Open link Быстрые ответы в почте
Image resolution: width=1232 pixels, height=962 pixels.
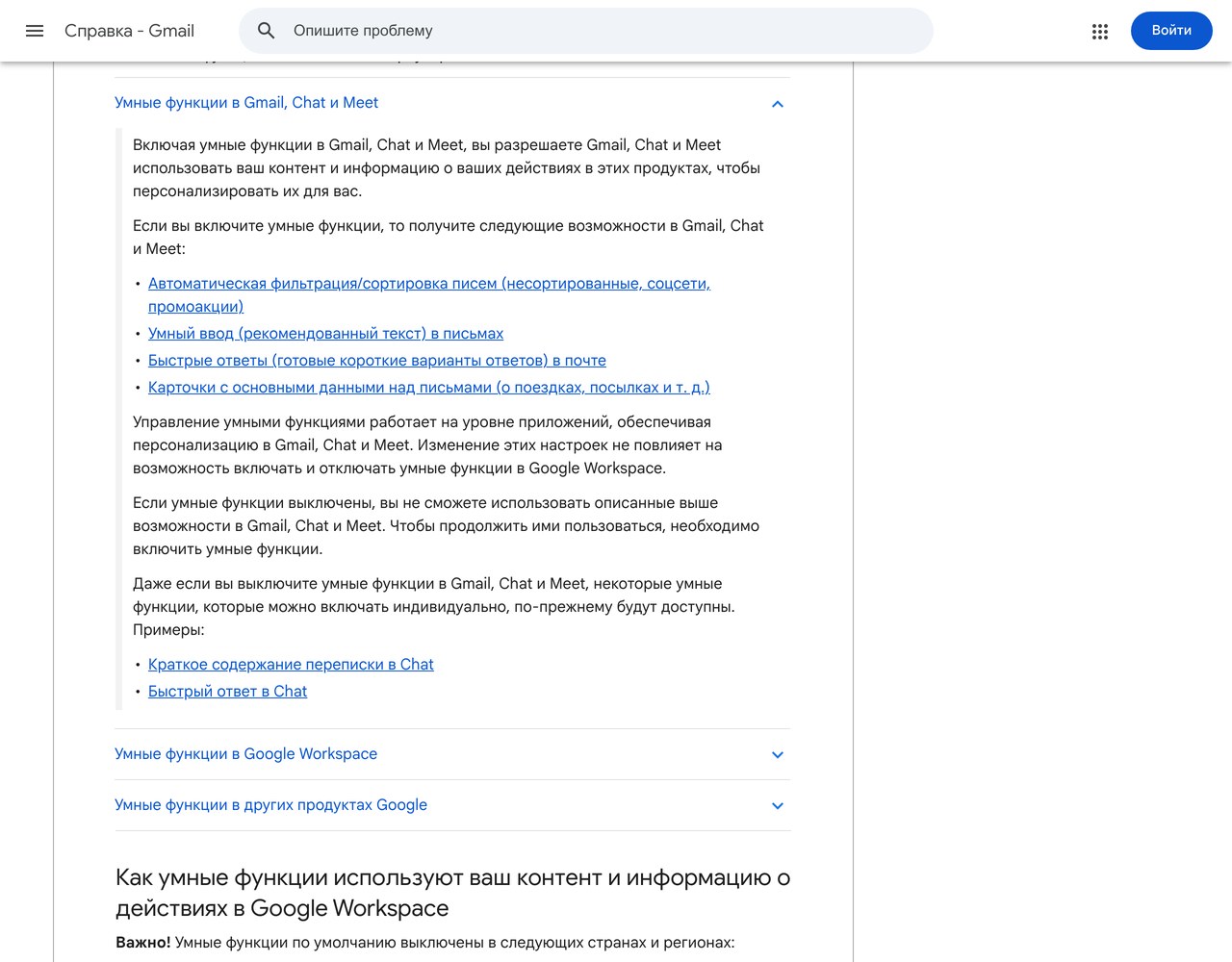tap(377, 361)
